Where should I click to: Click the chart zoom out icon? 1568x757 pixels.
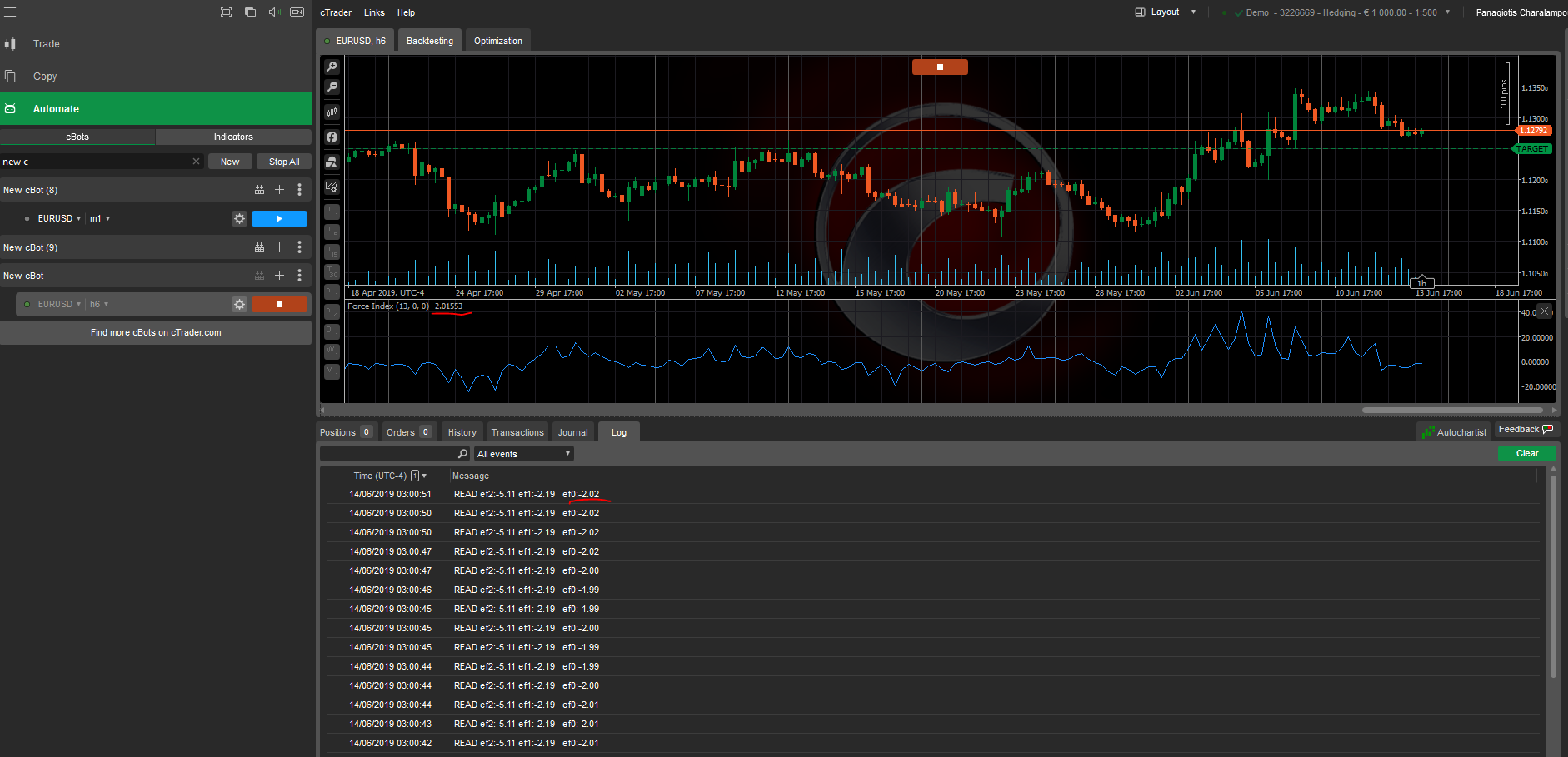(x=332, y=87)
